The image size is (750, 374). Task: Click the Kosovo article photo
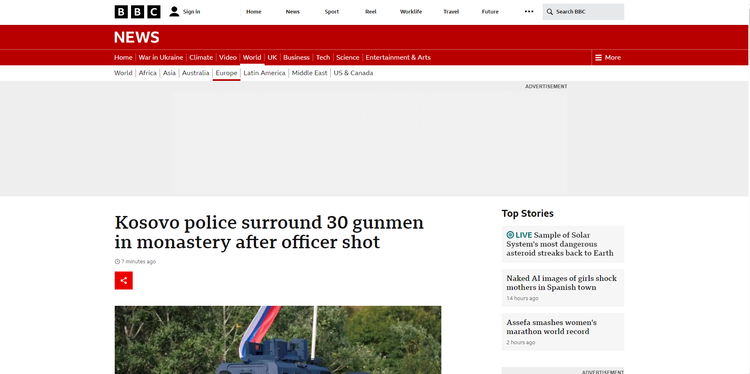point(278,340)
